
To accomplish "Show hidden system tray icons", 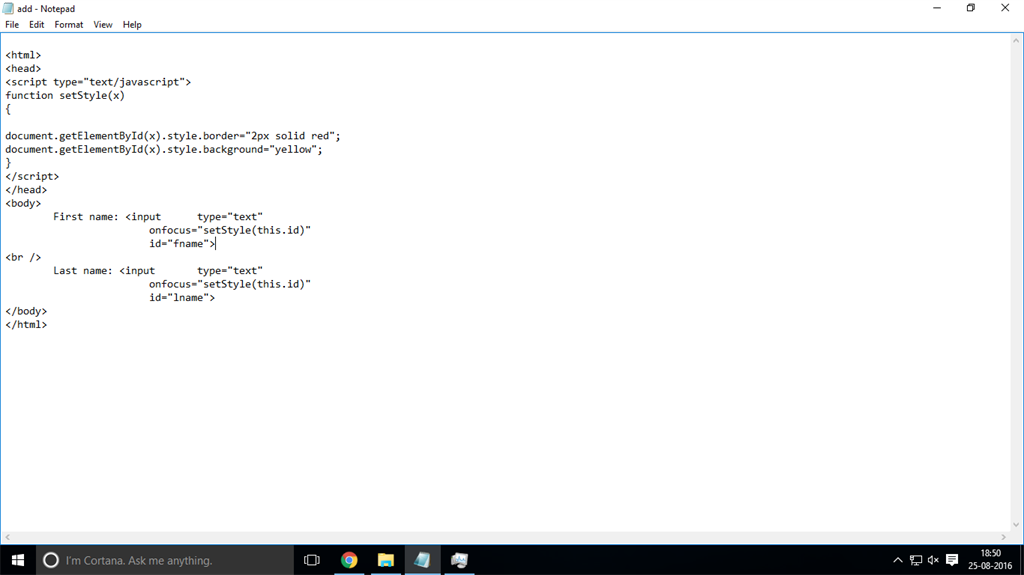I will [x=898, y=560].
